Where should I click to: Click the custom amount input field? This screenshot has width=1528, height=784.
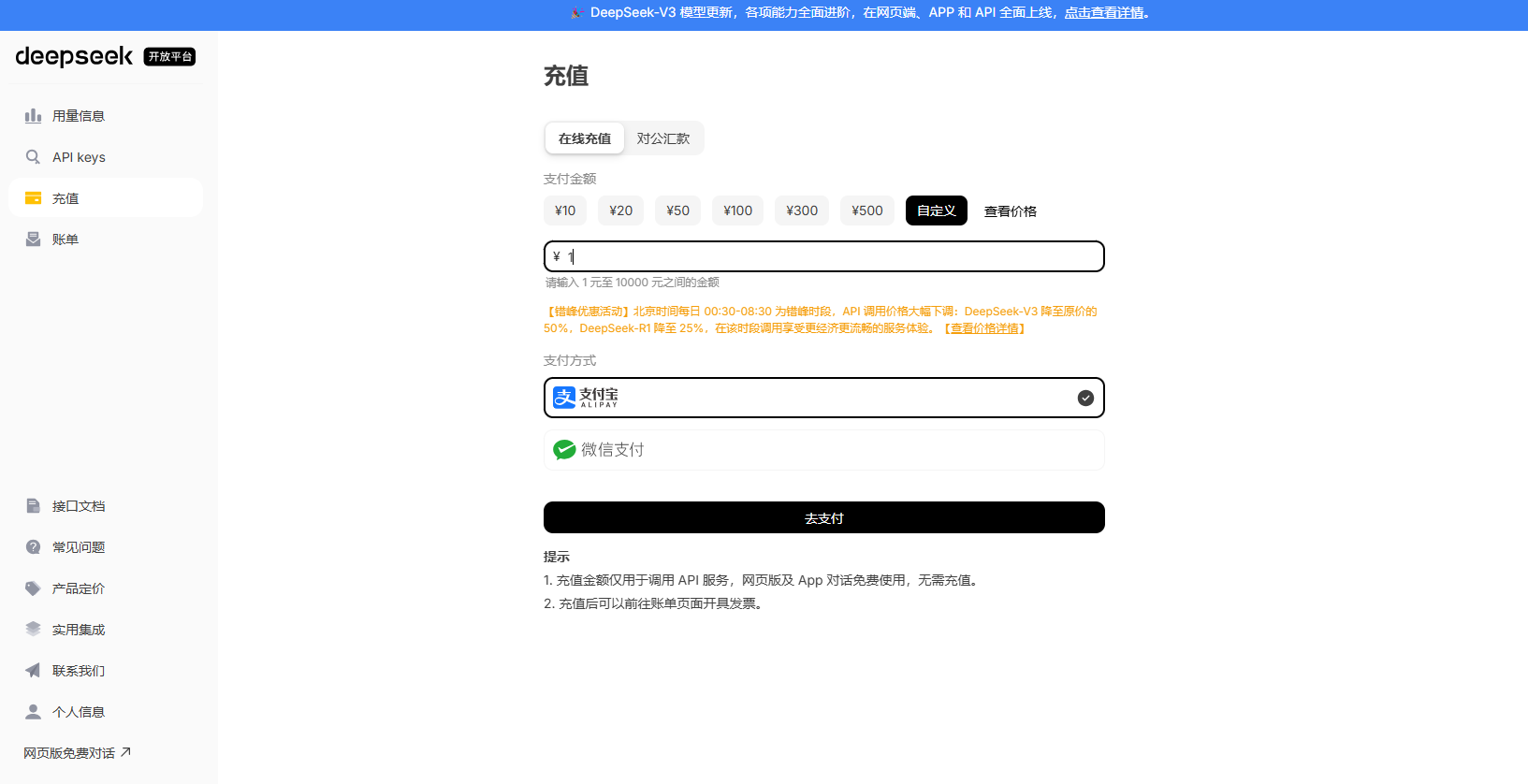point(823,256)
